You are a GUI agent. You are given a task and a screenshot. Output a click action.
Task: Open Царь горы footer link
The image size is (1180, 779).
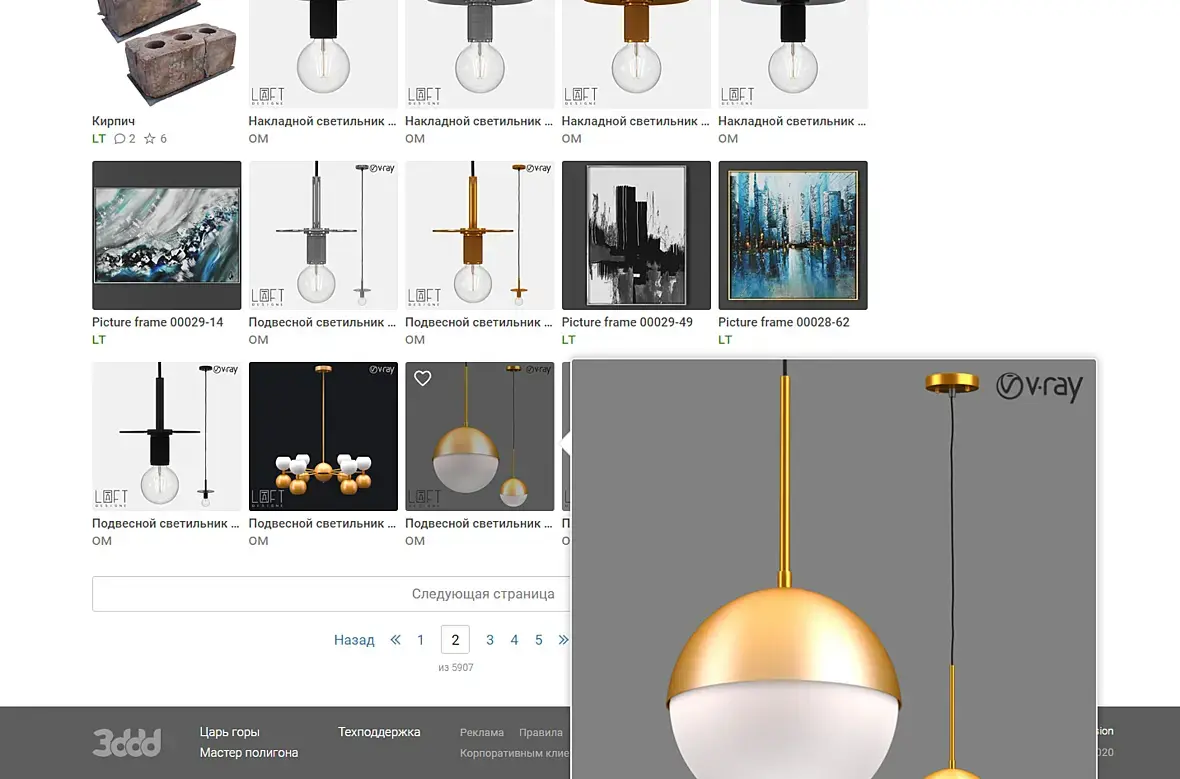coord(230,732)
